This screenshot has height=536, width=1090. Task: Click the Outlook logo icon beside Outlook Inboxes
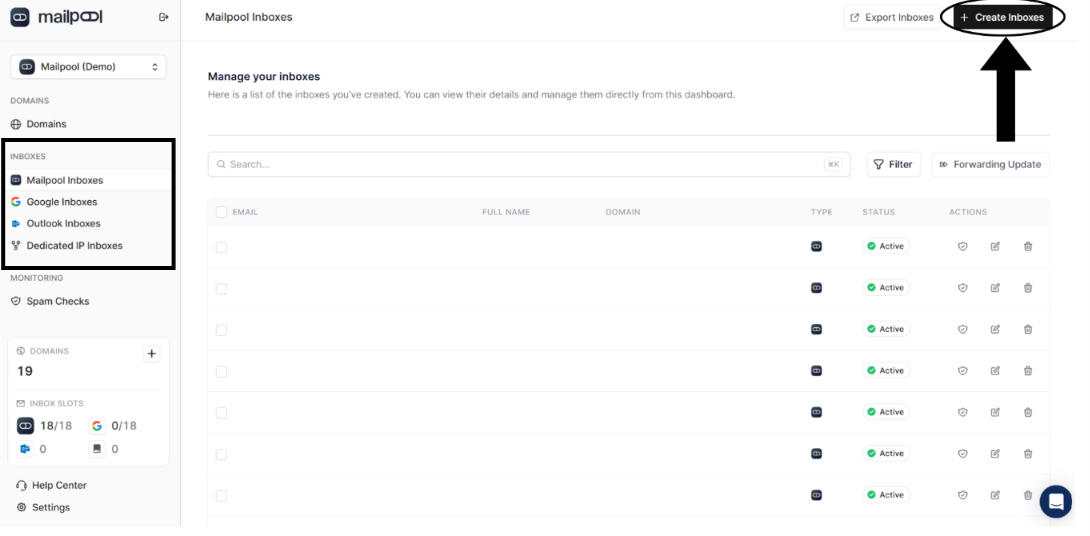[16, 223]
